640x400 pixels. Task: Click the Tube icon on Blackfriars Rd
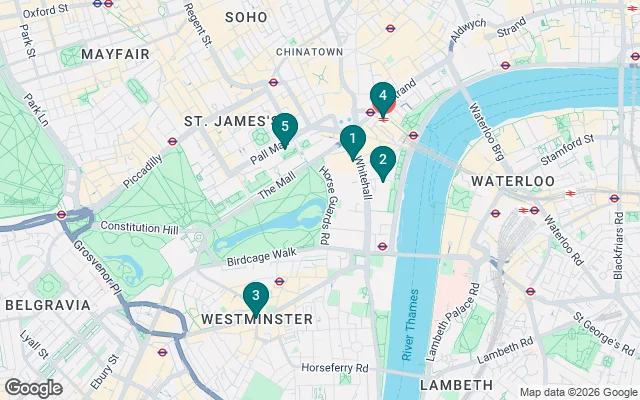coord(614,198)
